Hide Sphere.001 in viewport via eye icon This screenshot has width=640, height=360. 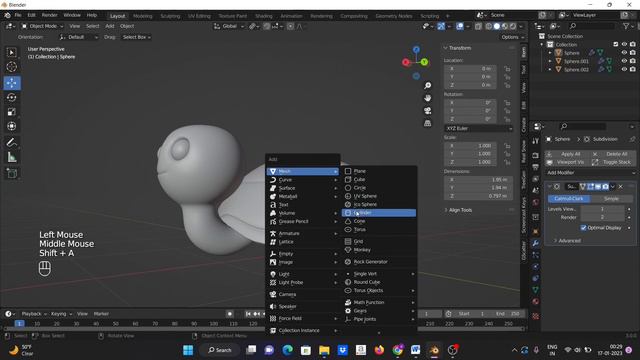click(x=624, y=61)
